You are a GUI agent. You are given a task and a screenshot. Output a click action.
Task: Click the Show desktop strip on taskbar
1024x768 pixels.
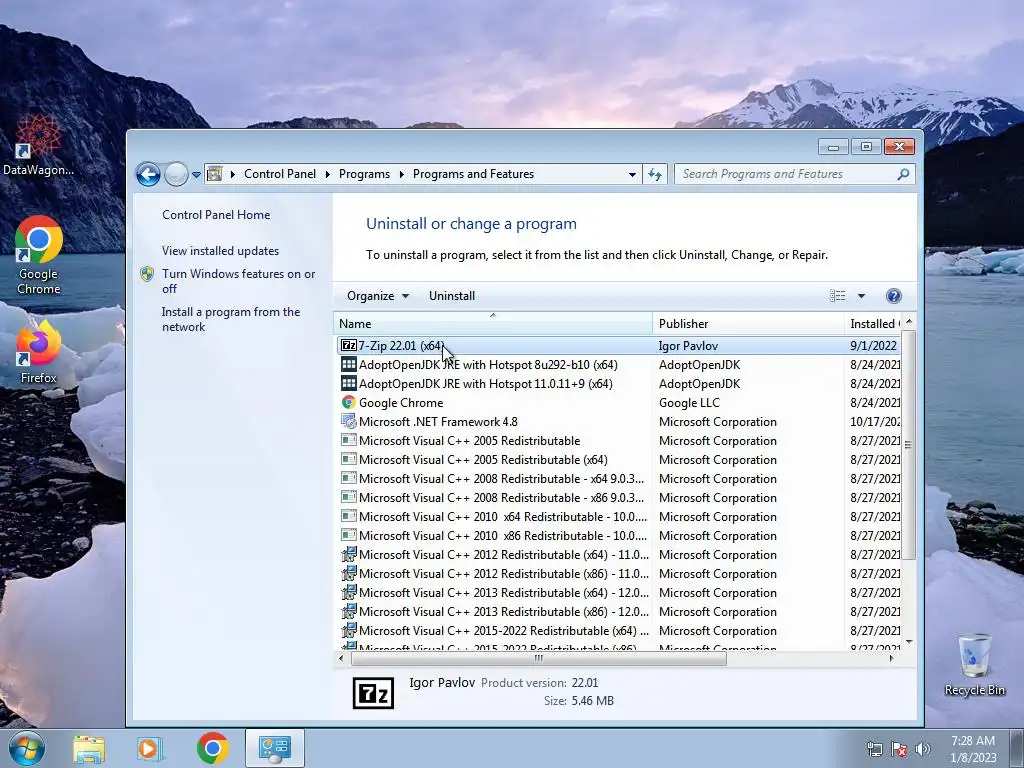click(1017, 748)
